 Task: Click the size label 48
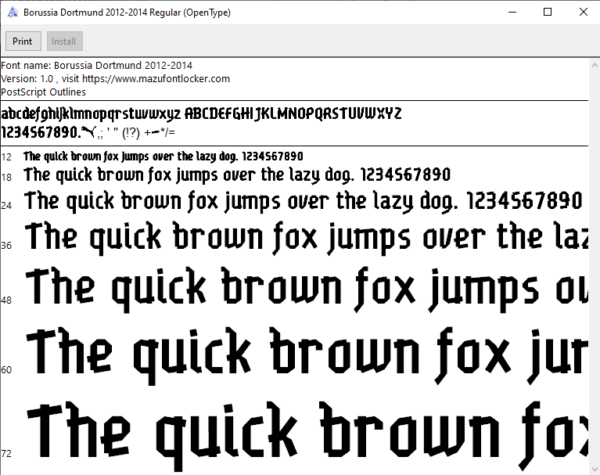tap(7, 300)
